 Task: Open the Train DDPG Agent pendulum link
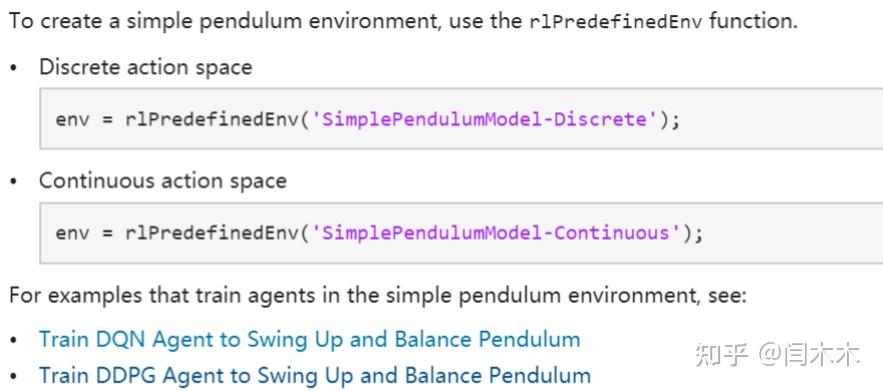(315, 375)
